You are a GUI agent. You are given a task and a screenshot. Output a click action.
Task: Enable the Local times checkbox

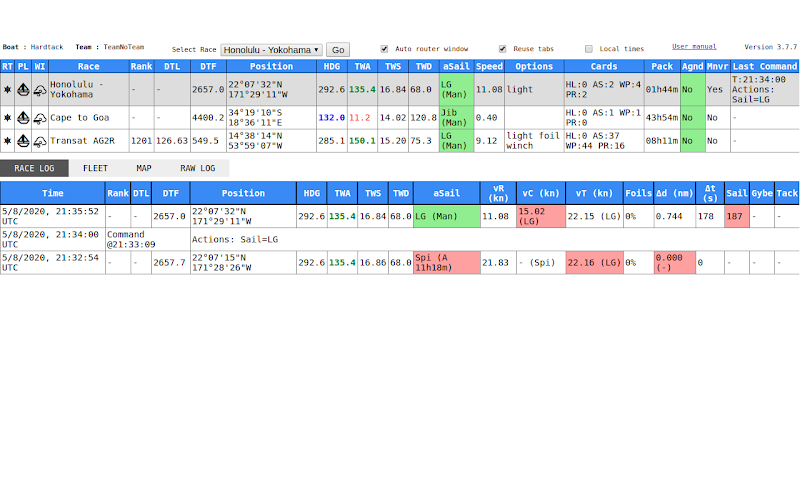[589, 49]
